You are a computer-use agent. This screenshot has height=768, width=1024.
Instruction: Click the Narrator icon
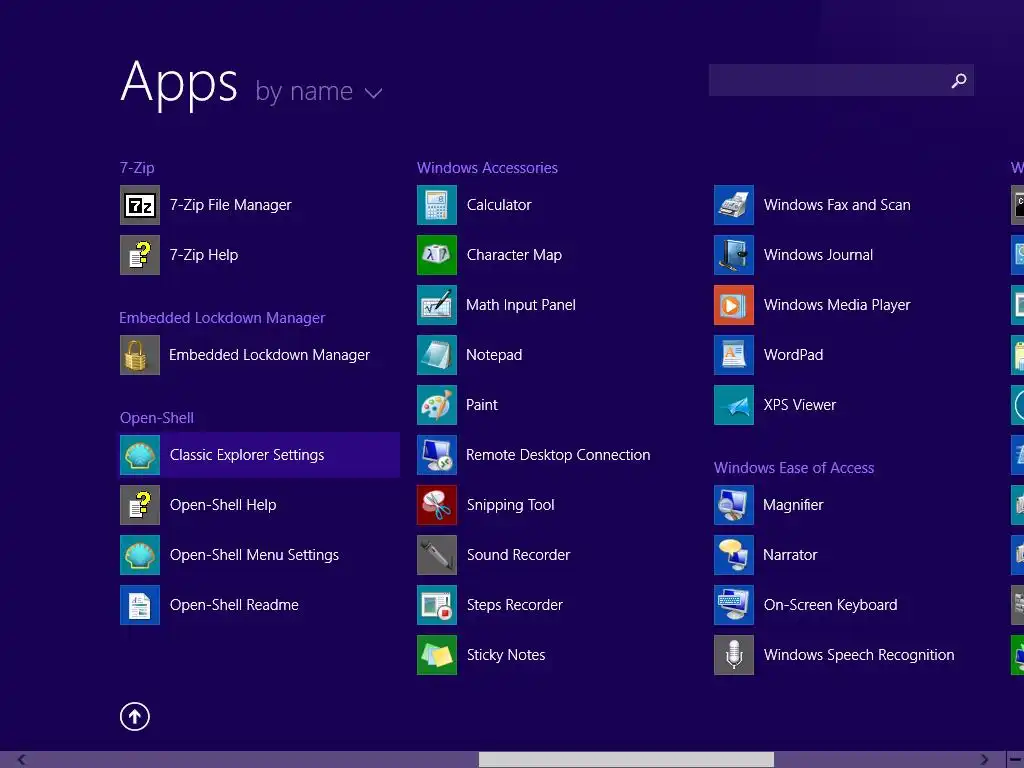(x=734, y=555)
